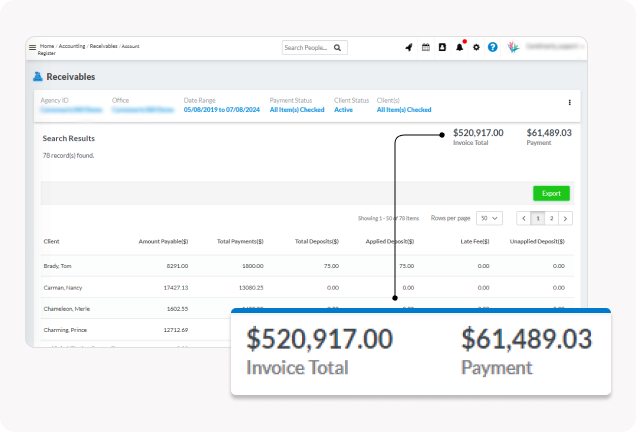Go to Home breadcrumb
Image resolution: width=636 pixels, height=432 pixels.
[x=47, y=46]
